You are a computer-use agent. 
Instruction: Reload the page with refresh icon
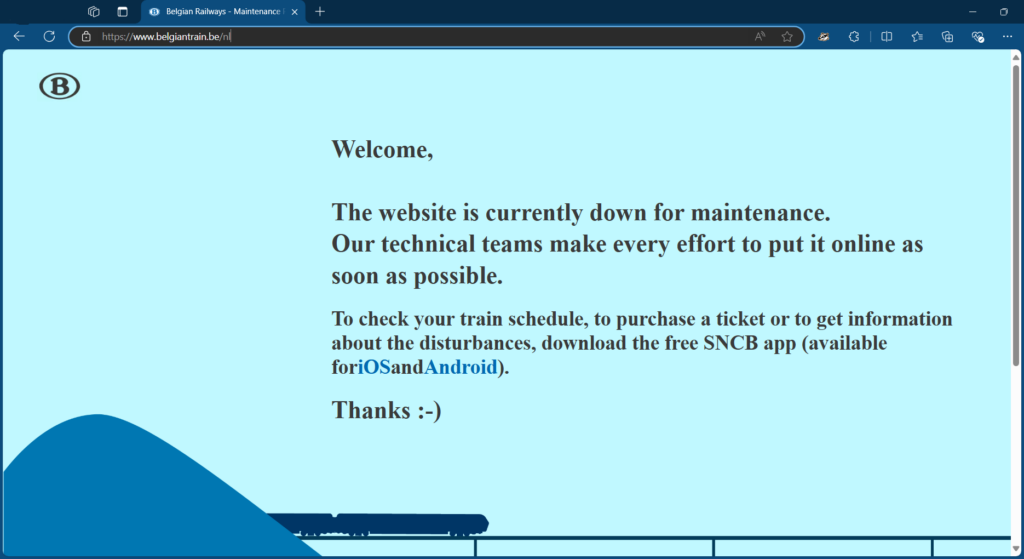[x=49, y=37]
